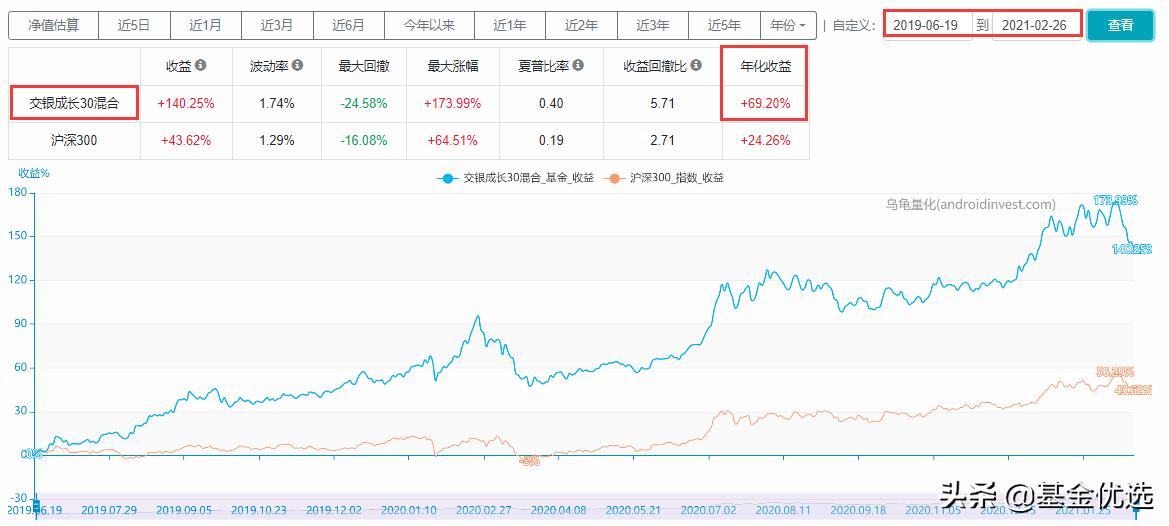Click return-drawdown ratio 5.71

(662, 104)
